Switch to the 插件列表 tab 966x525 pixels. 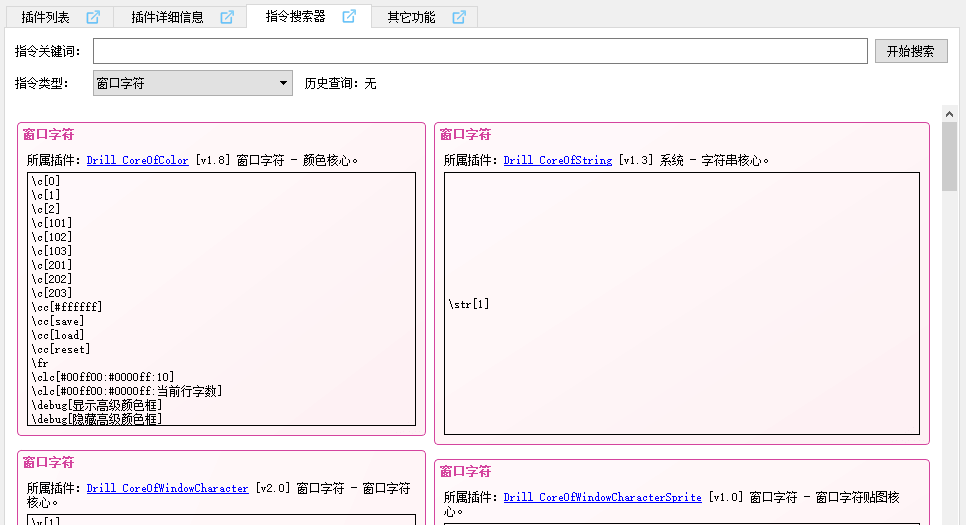coord(46,17)
